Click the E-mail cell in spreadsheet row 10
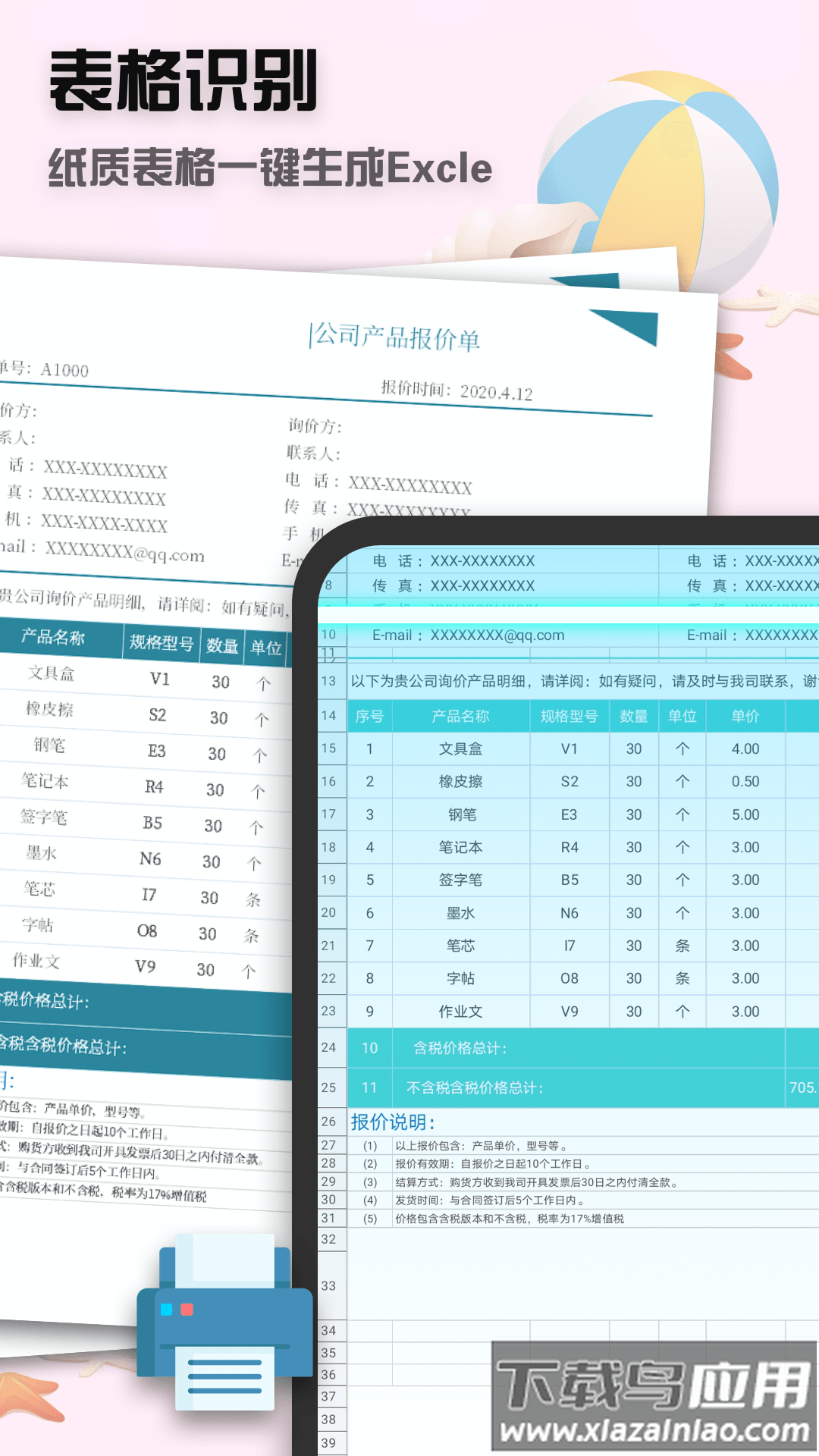Image resolution: width=819 pixels, height=1456 pixels. (x=468, y=635)
